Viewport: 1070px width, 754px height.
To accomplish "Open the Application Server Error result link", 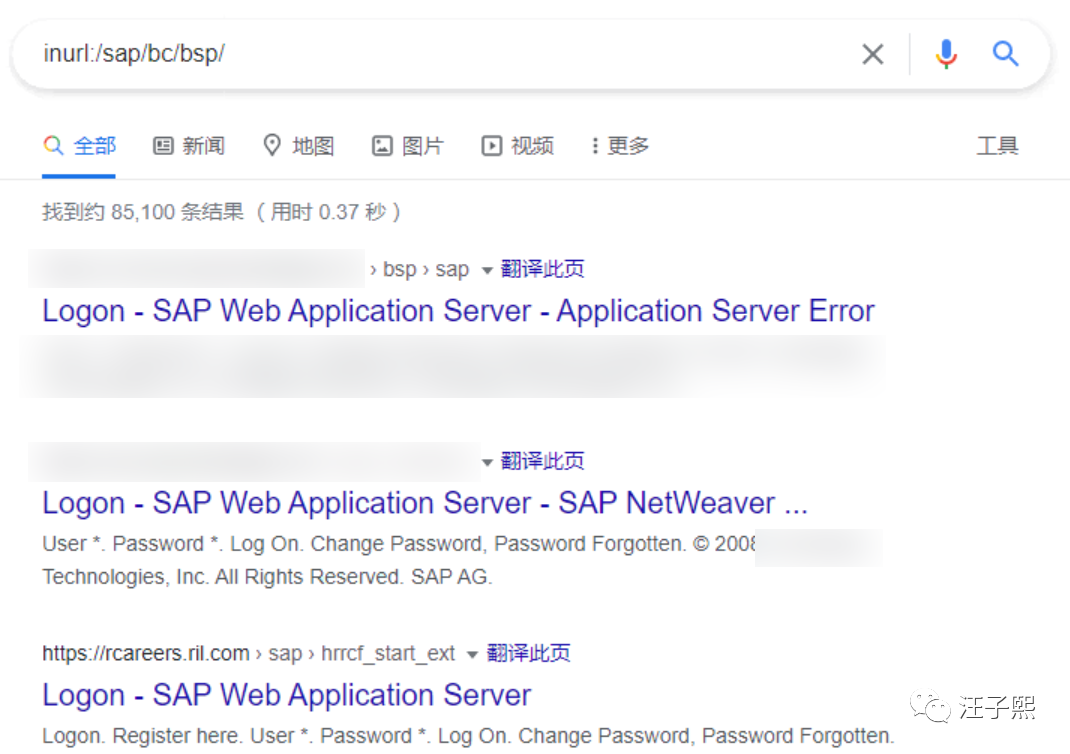I will [x=458, y=310].
